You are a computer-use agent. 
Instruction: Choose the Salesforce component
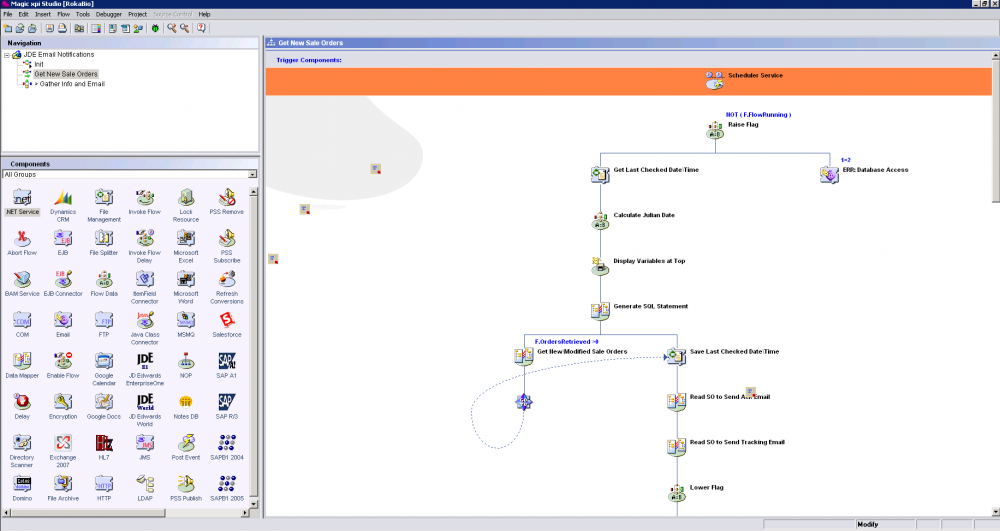point(226,325)
